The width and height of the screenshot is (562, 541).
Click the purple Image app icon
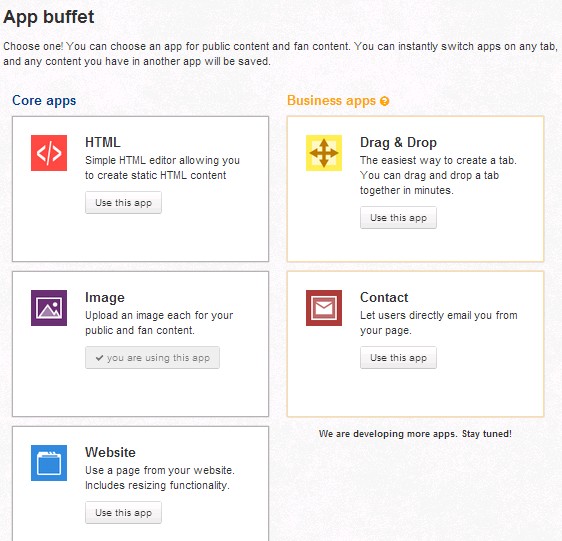click(x=49, y=308)
